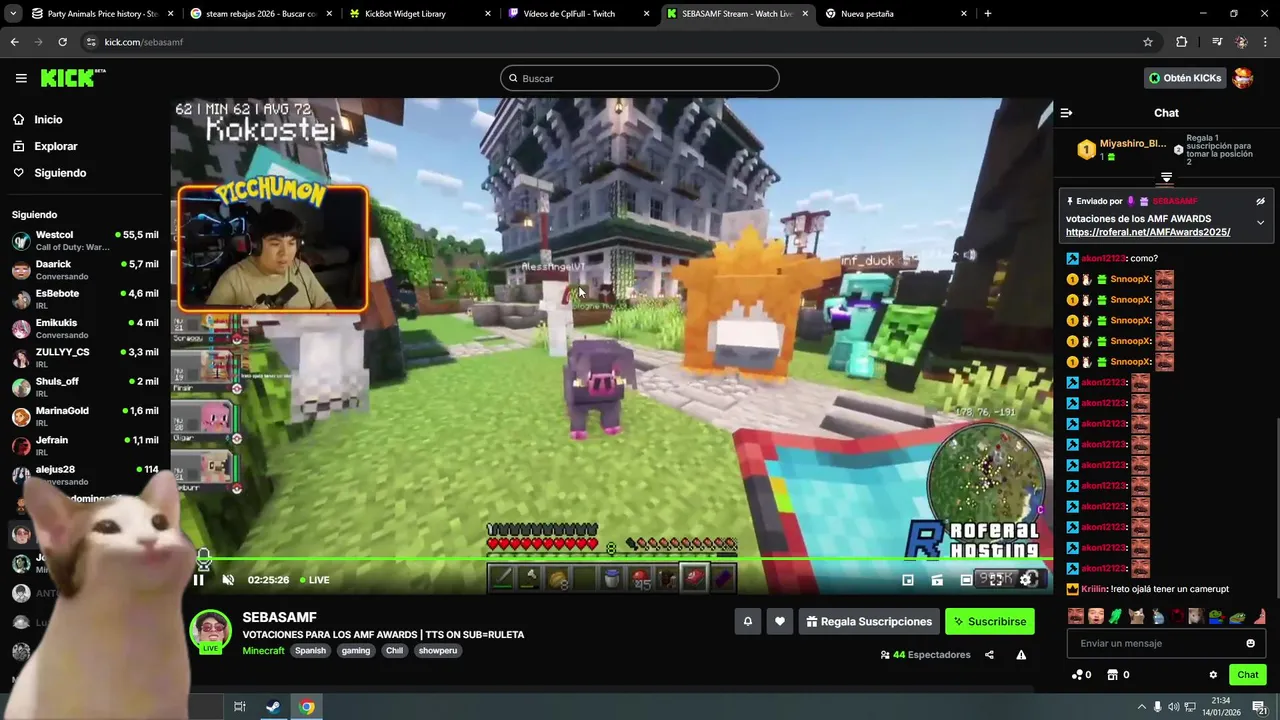The width and height of the screenshot is (1280, 720).
Task: Share the stream using share icon
Action: 989,655
